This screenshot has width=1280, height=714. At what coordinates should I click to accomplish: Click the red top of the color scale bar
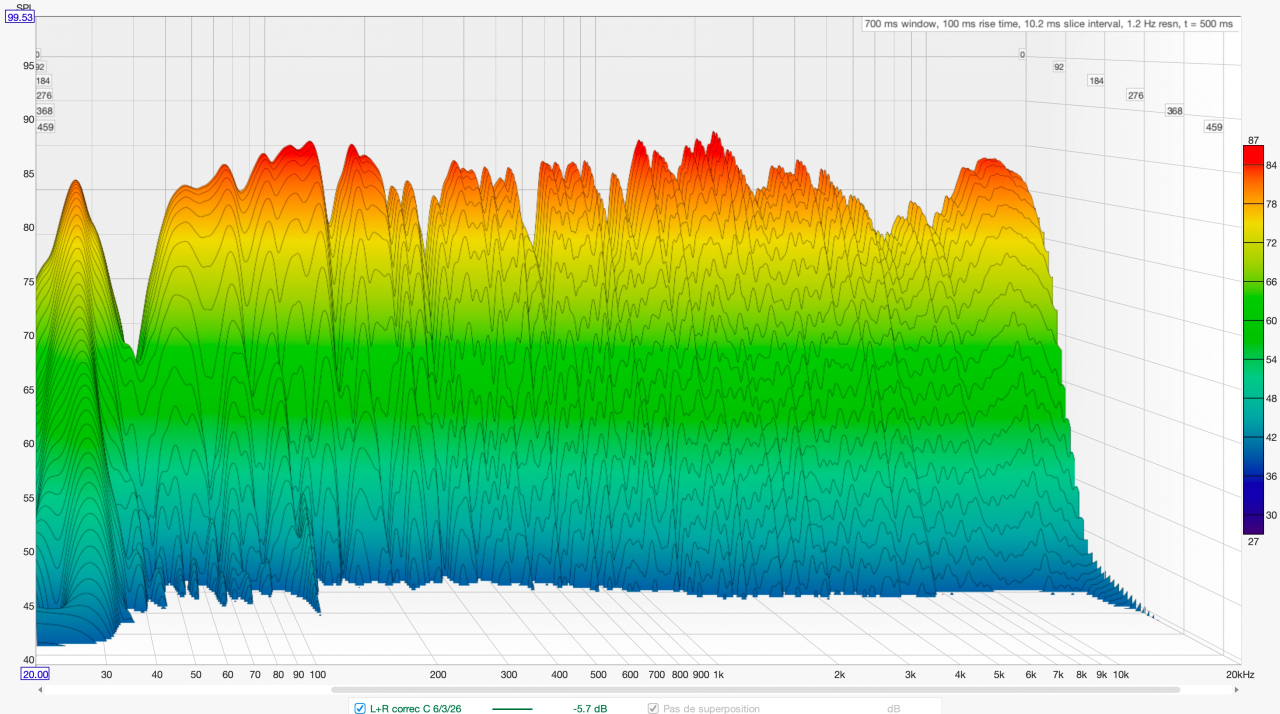1252,153
